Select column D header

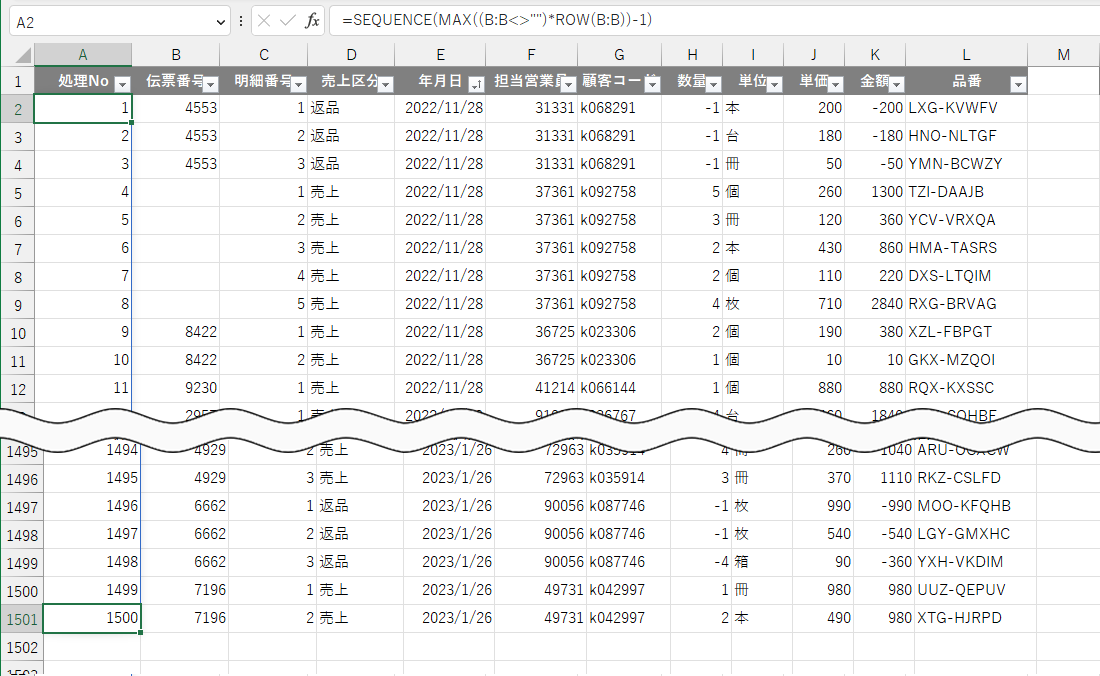point(351,55)
